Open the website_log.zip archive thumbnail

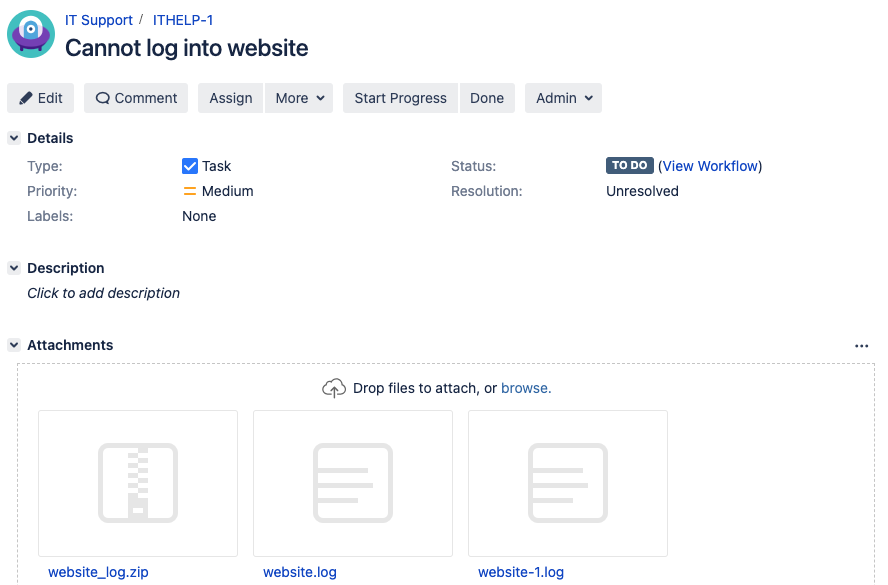138,483
